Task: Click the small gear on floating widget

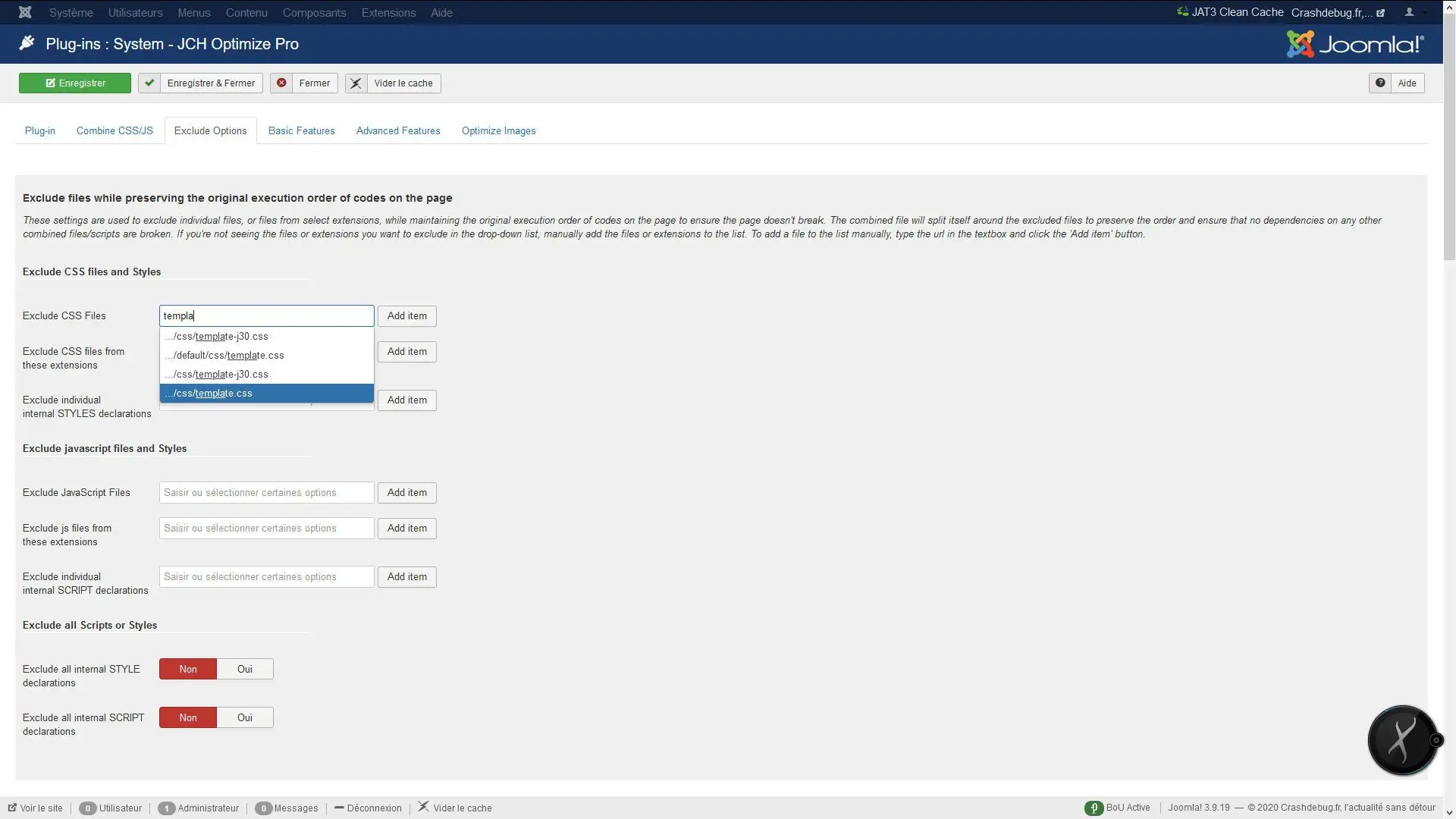Action: pyautogui.click(x=1436, y=740)
